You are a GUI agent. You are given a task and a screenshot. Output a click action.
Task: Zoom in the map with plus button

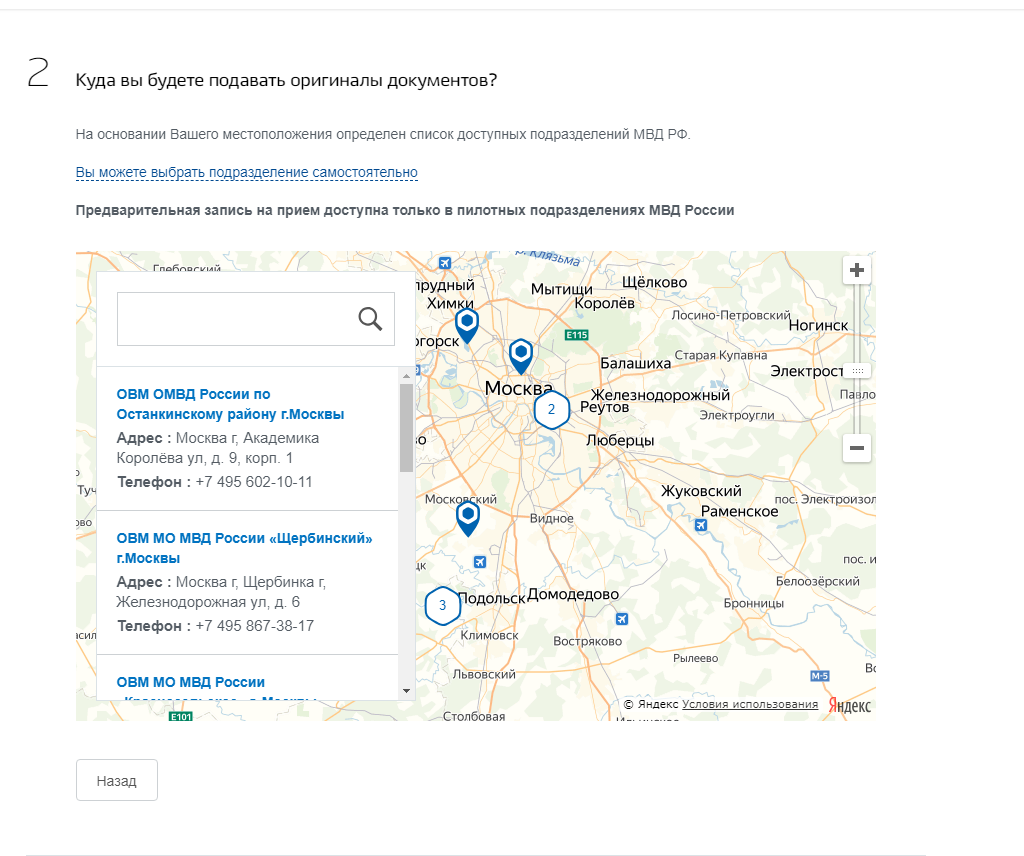tap(857, 270)
